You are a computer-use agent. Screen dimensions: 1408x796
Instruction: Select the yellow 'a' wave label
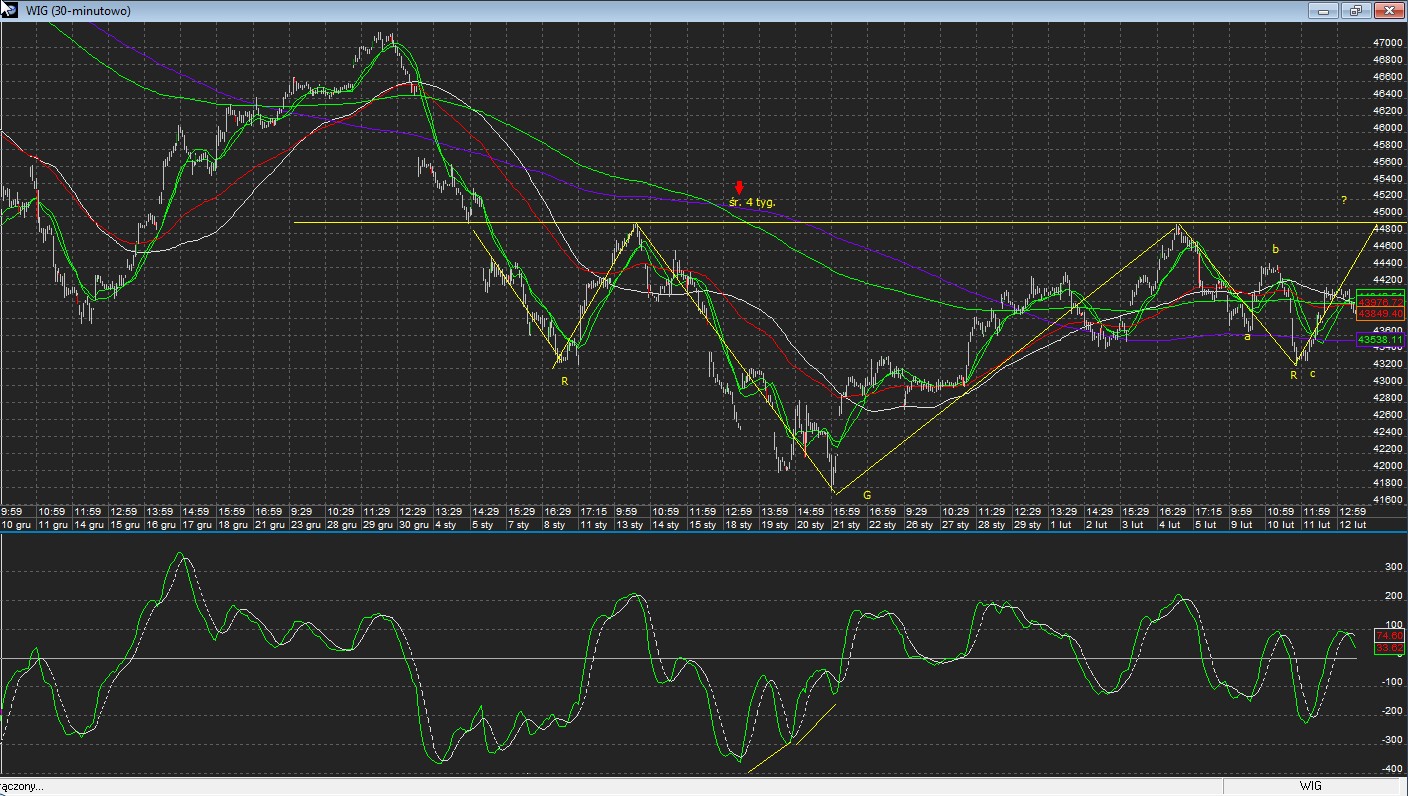pos(1247,337)
